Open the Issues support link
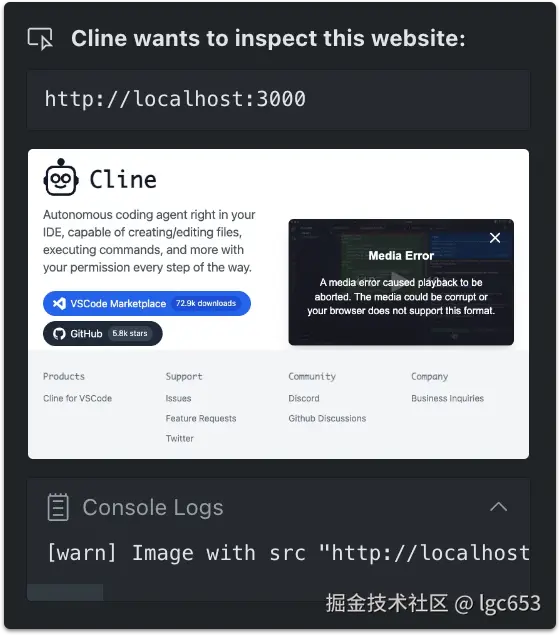This screenshot has height=635, width=560. pyautogui.click(x=178, y=398)
